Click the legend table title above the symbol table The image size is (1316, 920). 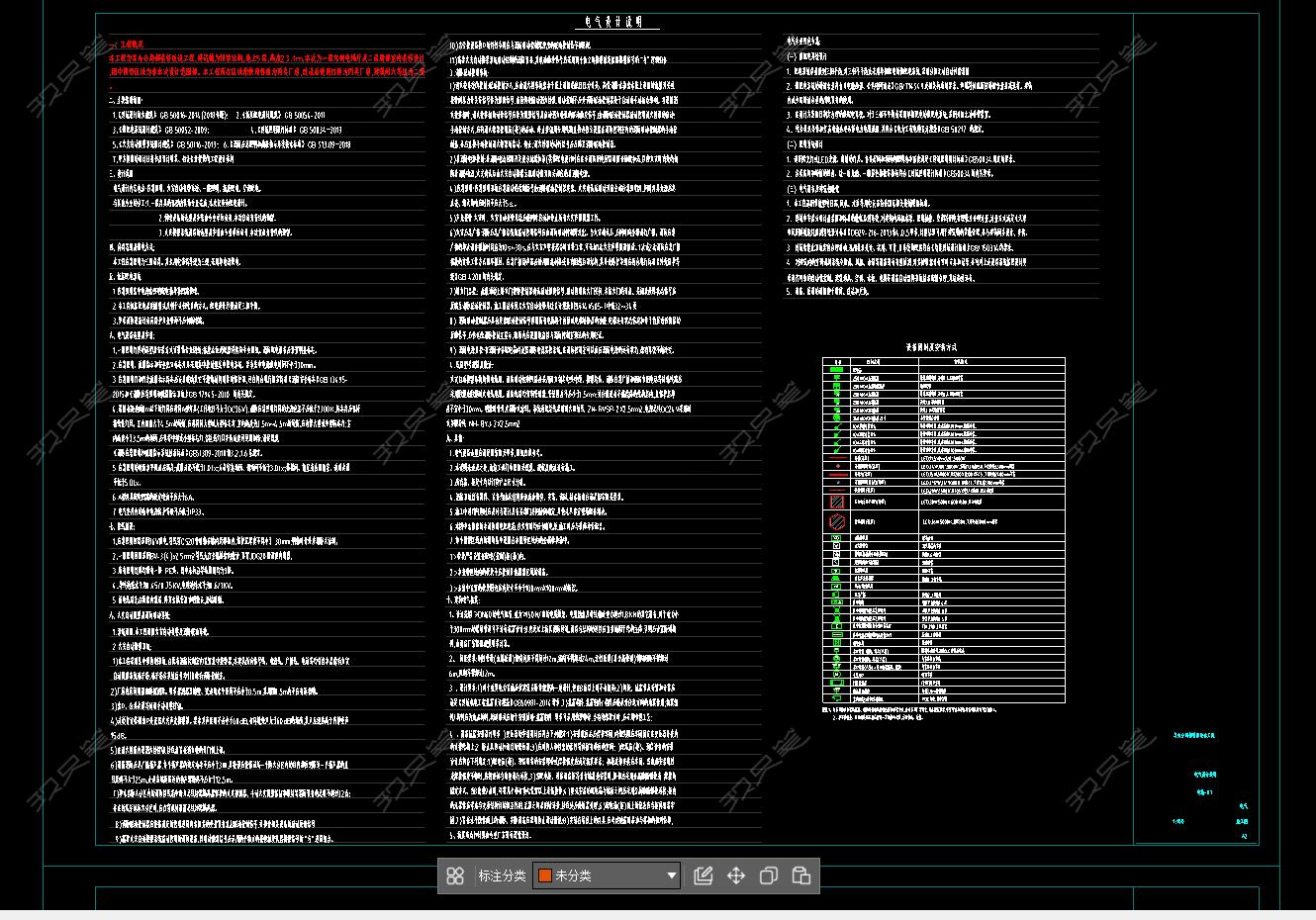931,347
